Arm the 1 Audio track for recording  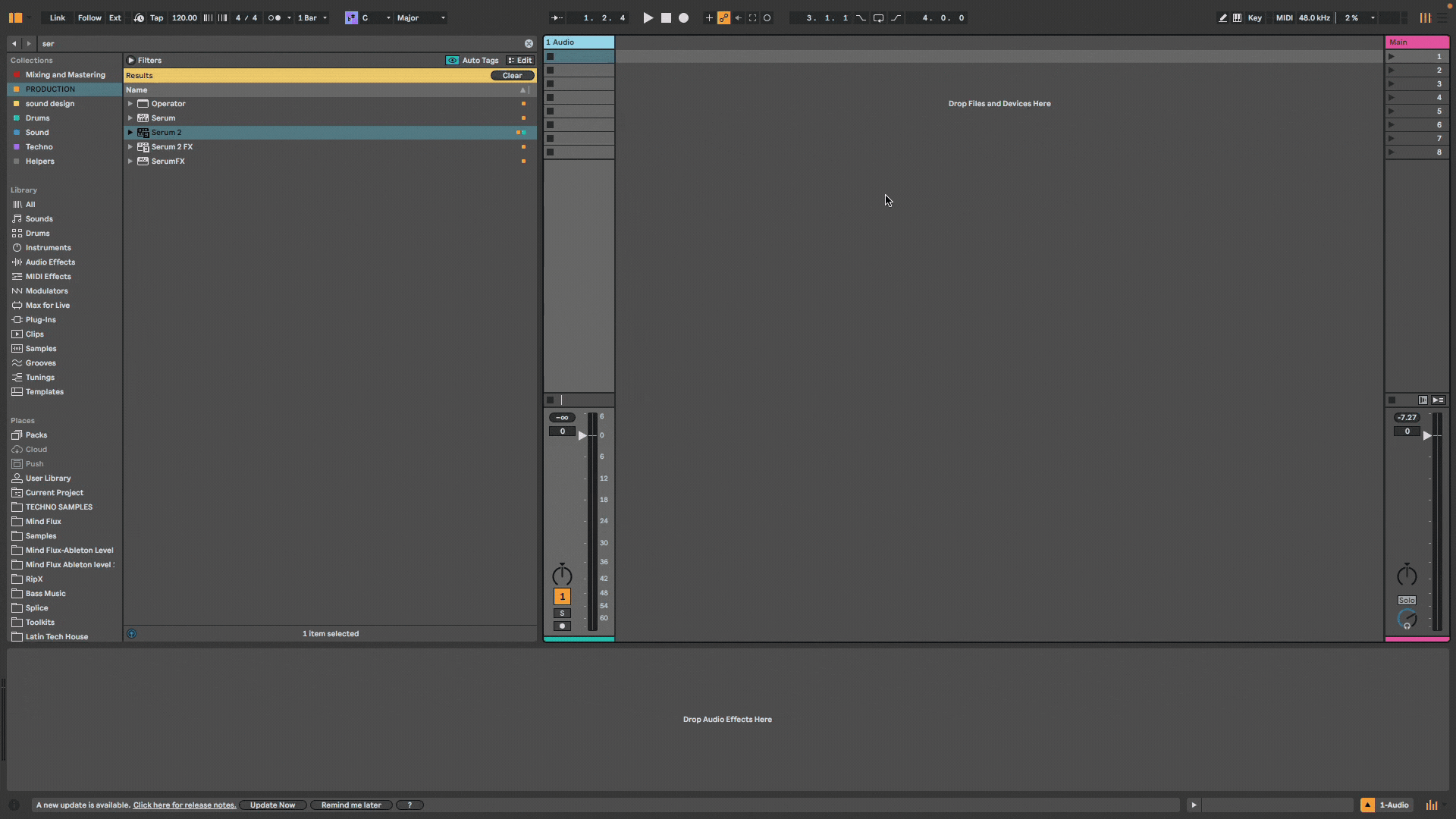(562, 626)
